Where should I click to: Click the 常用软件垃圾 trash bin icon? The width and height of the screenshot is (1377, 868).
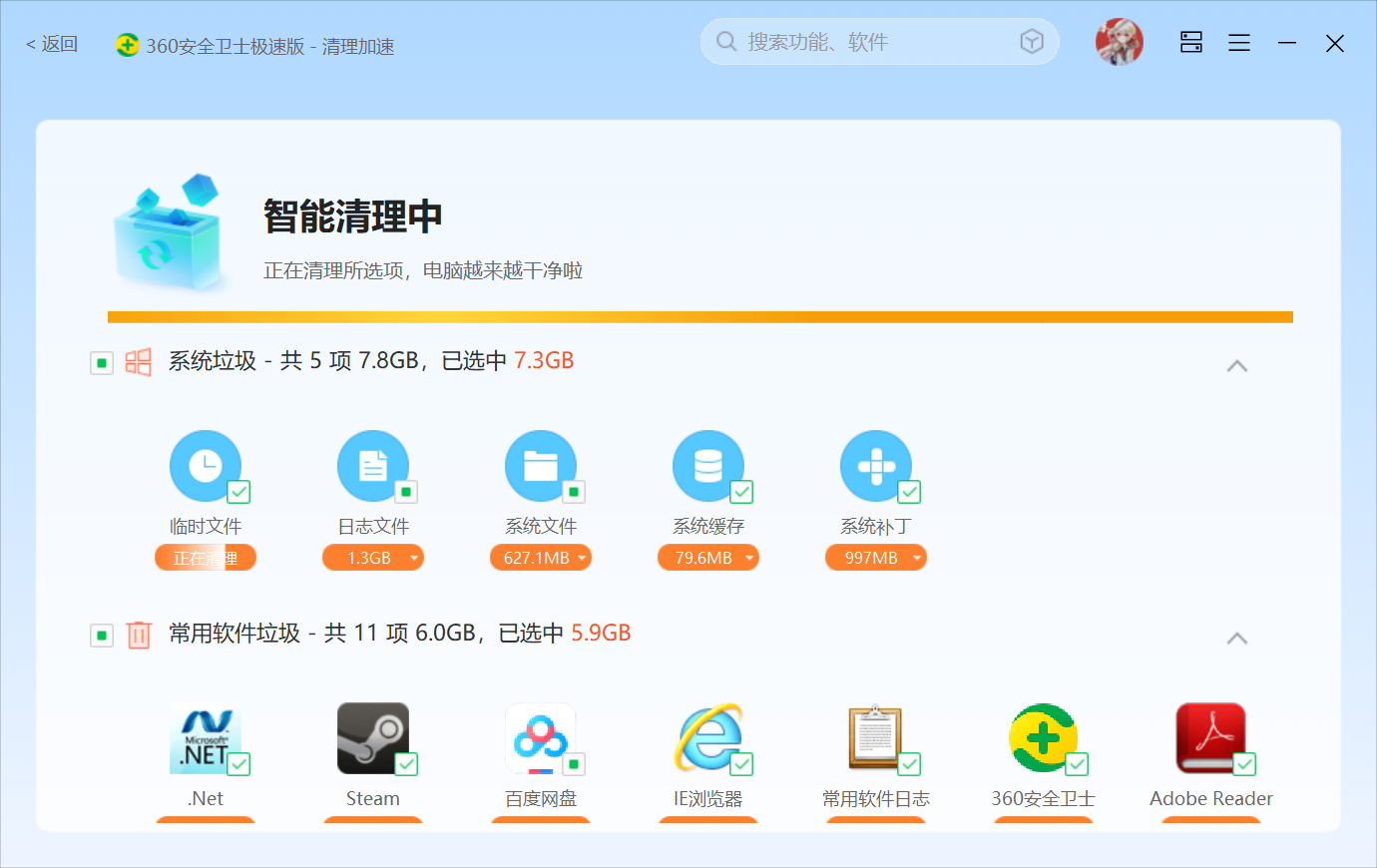[x=139, y=635]
